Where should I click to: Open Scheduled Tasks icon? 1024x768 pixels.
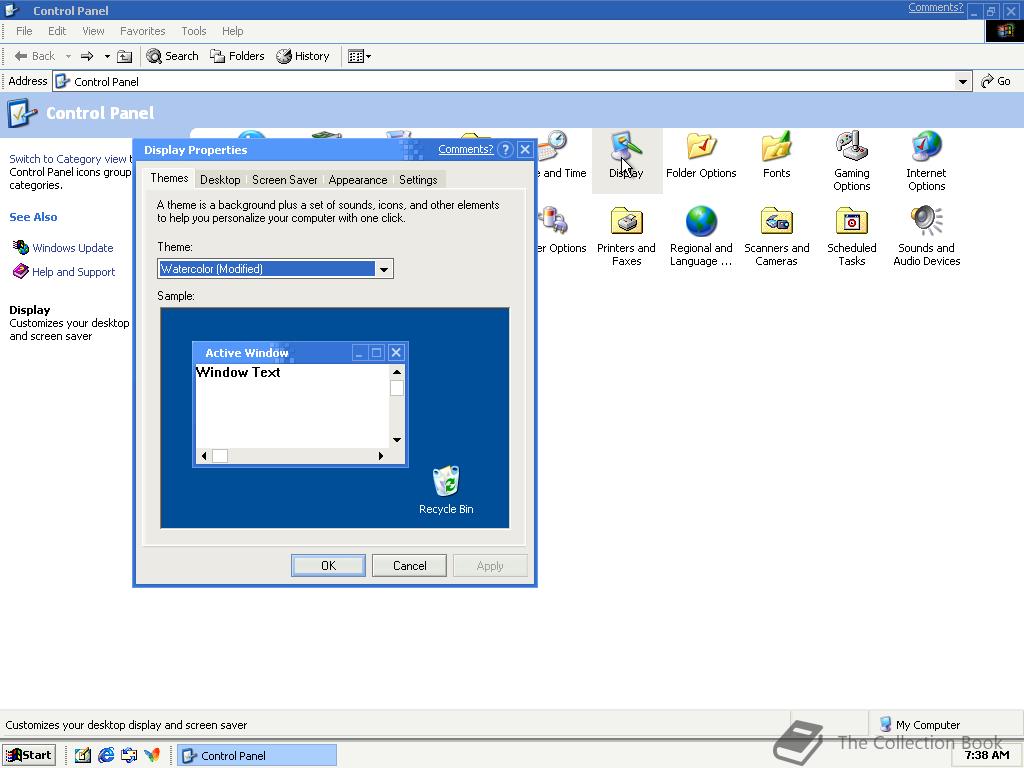coord(852,236)
